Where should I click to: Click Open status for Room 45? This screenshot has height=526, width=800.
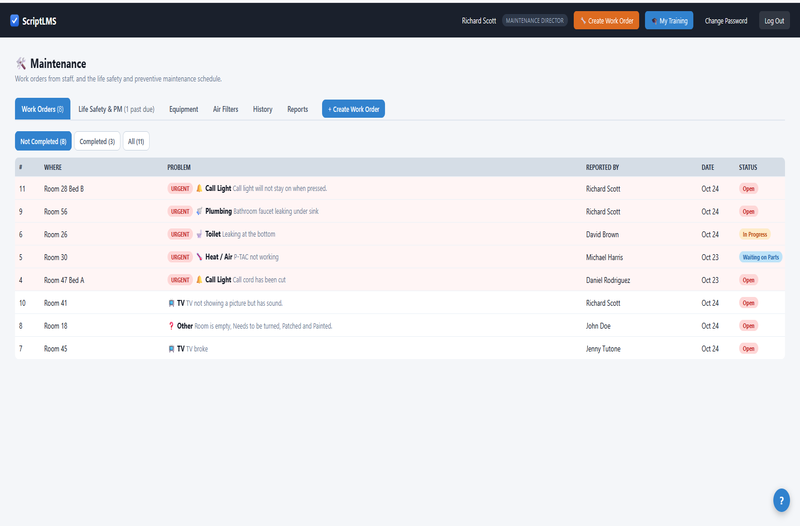tap(748, 348)
